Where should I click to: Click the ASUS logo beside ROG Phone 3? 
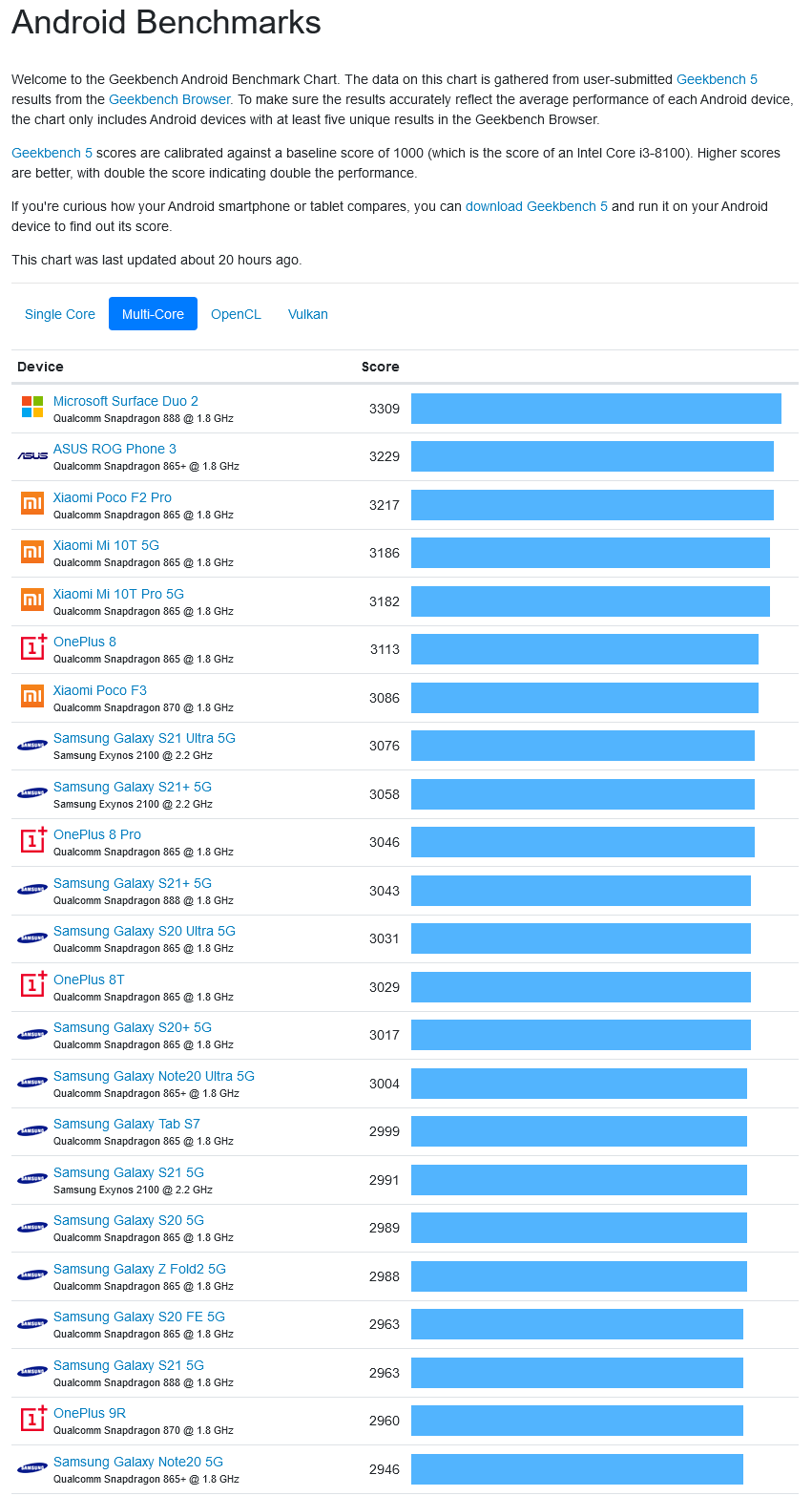click(x=32, y=456)
